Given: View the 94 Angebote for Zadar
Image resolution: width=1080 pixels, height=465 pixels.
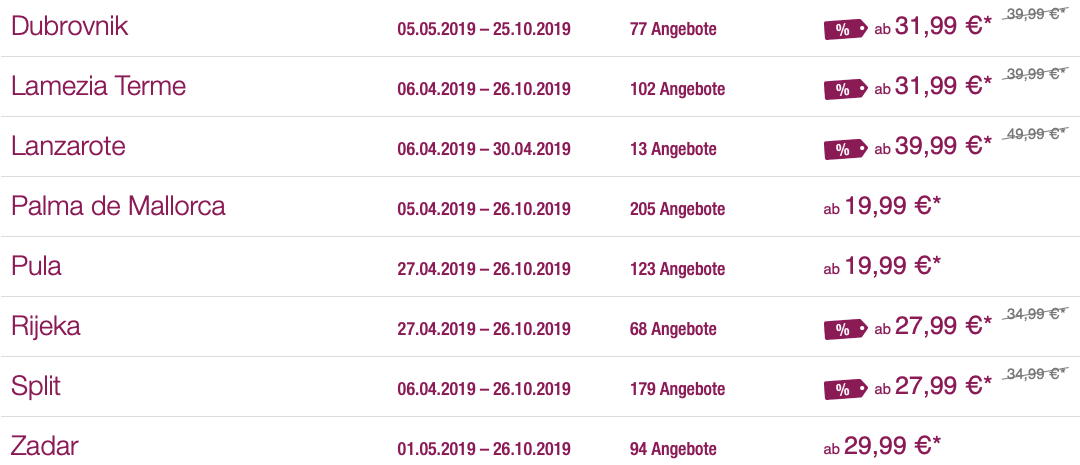Looking at the screenshot, I should 673,449.
